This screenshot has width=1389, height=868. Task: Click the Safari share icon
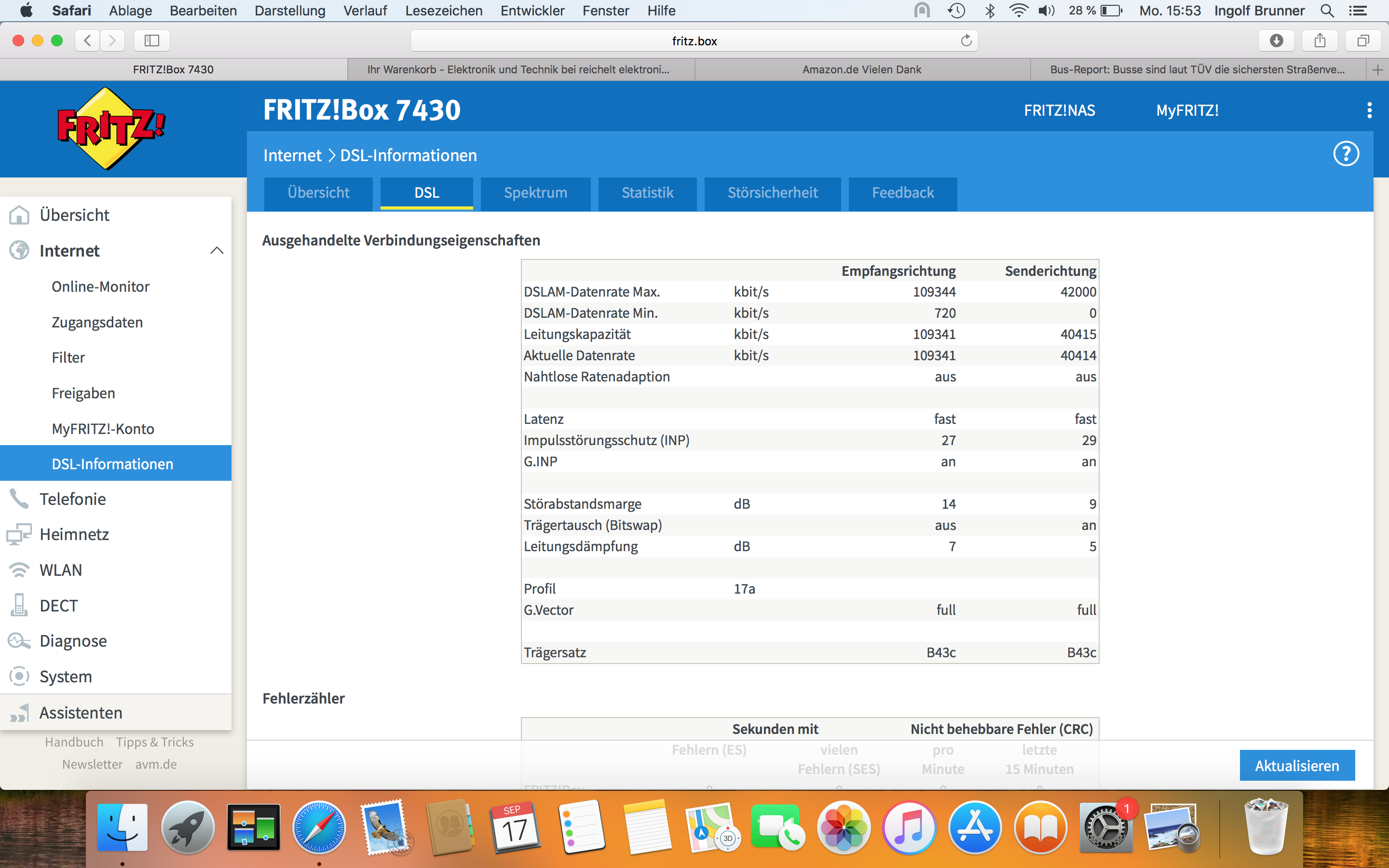pyautogui.click(x=1320, y=41)
